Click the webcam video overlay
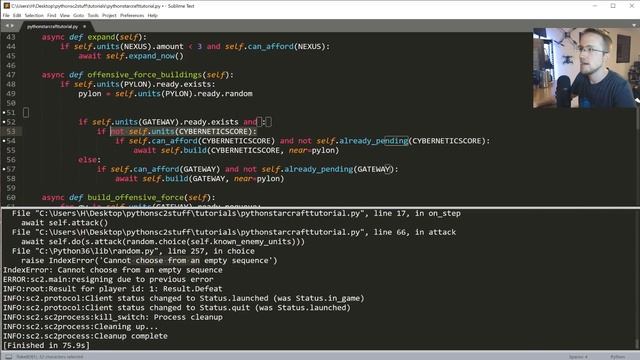The width and height of the screenshot is (640, 360). (586, 68)
